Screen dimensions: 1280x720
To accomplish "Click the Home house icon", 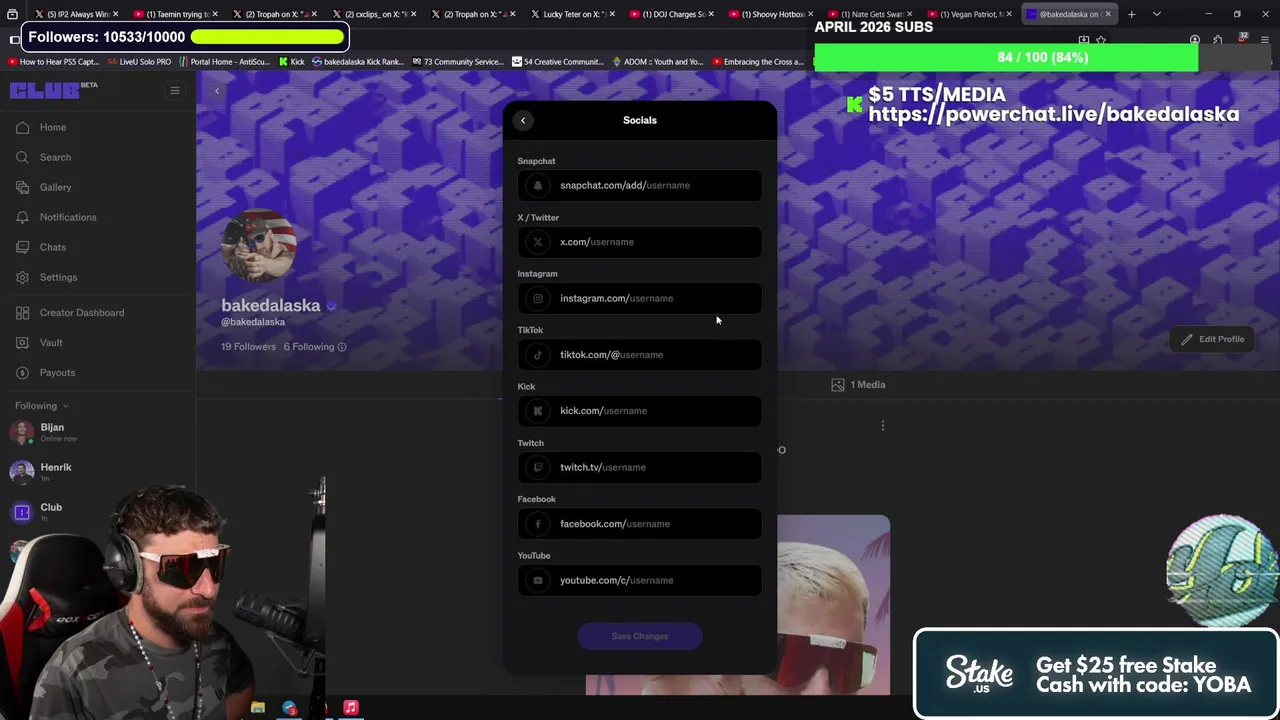I will click(x=22, y=127).
